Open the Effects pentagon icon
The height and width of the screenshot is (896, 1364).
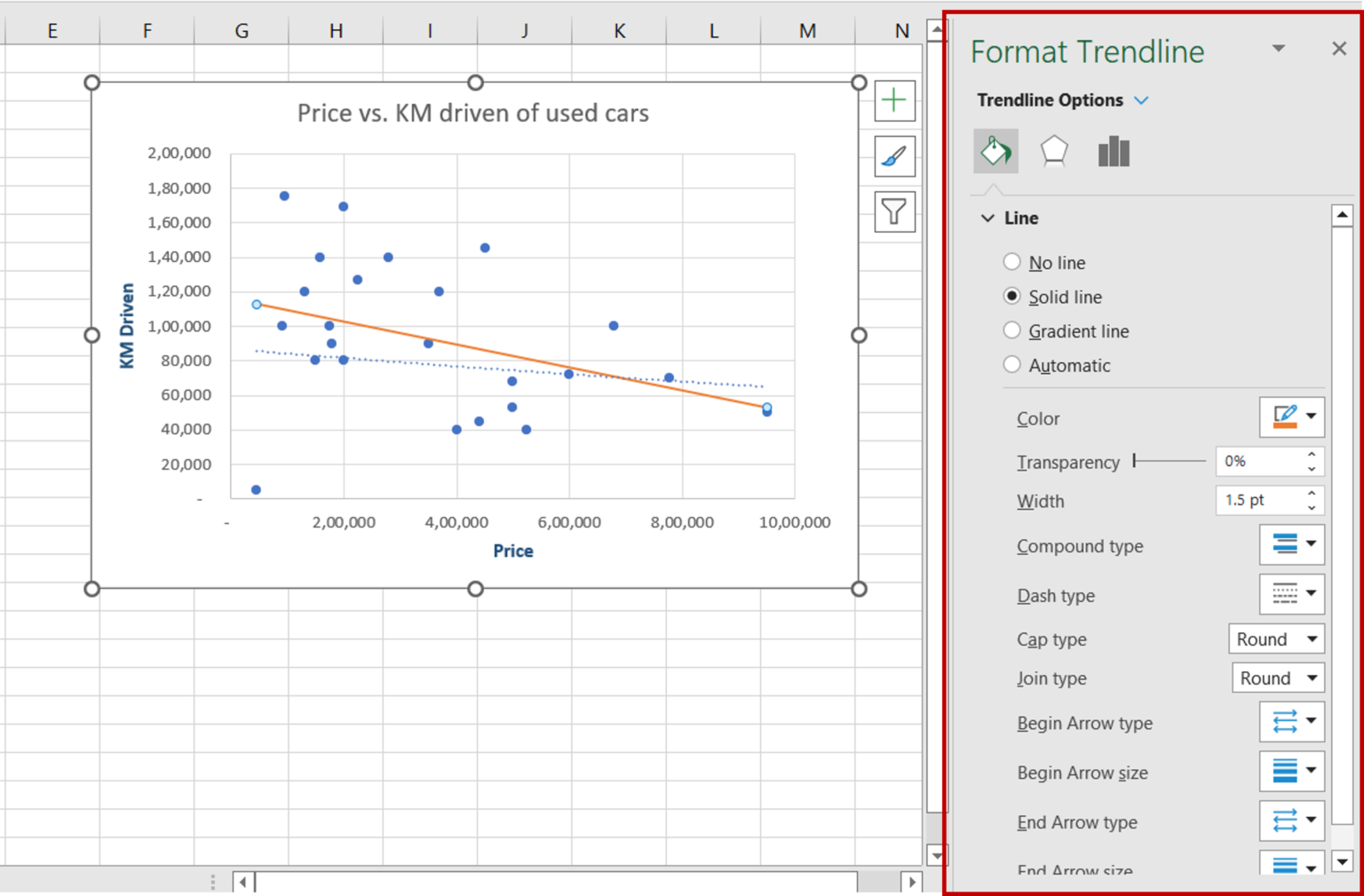coord(1054,151)
